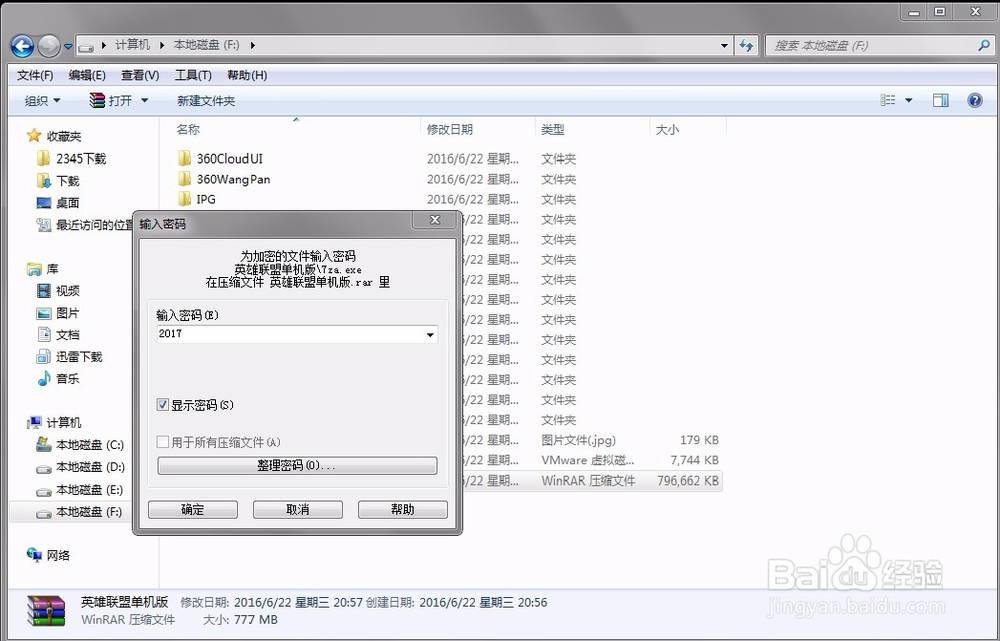
Task: Open the 帮助(H) menu
Action: (247, 75)
